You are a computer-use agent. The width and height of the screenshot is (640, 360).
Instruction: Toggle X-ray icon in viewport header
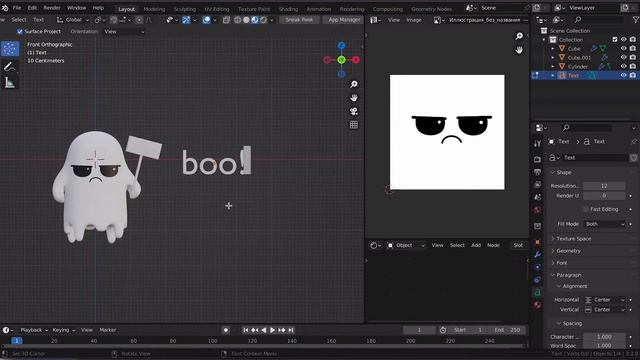[x=226, y=20]
